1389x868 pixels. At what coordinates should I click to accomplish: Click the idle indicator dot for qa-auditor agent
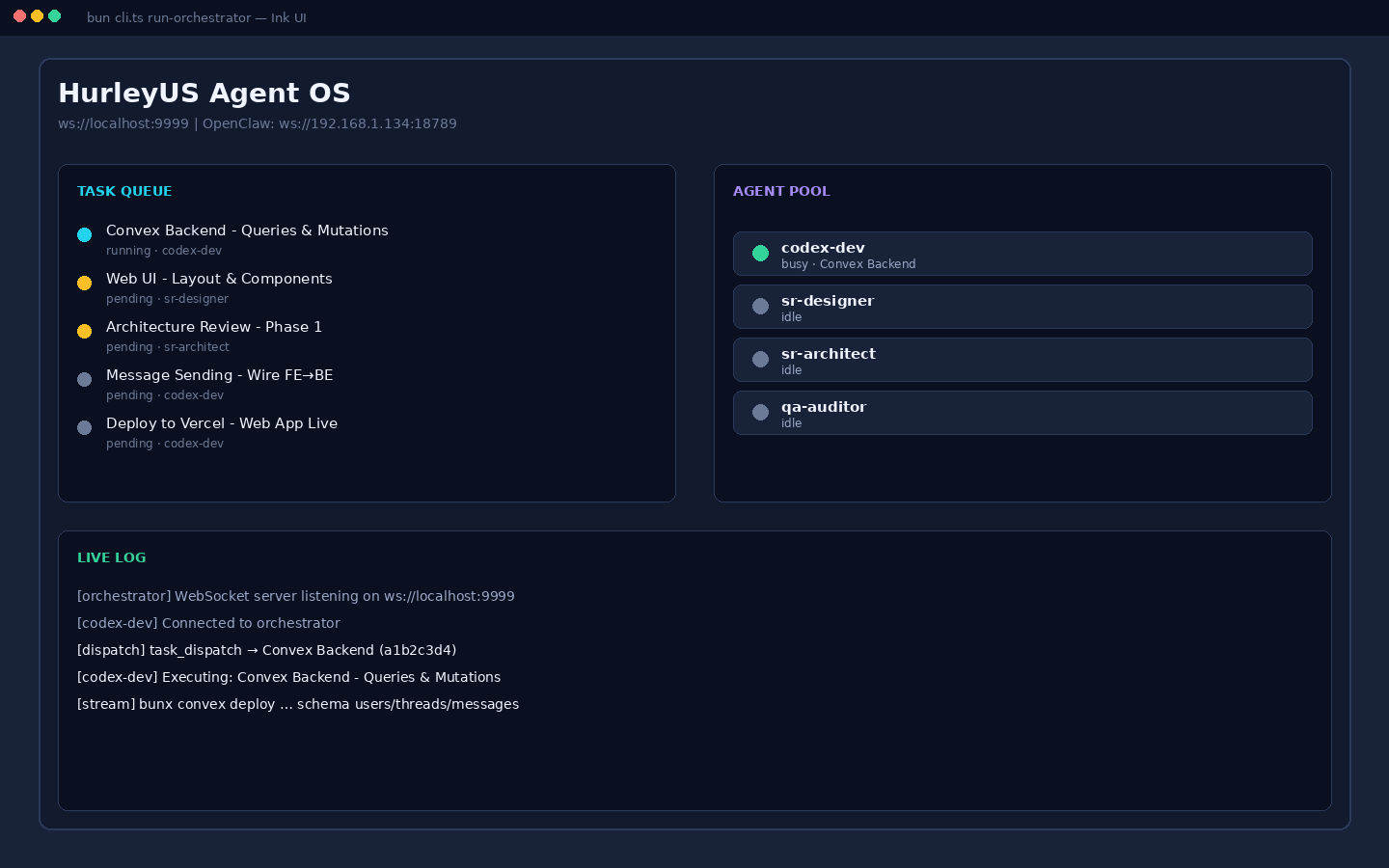(760, 412)
